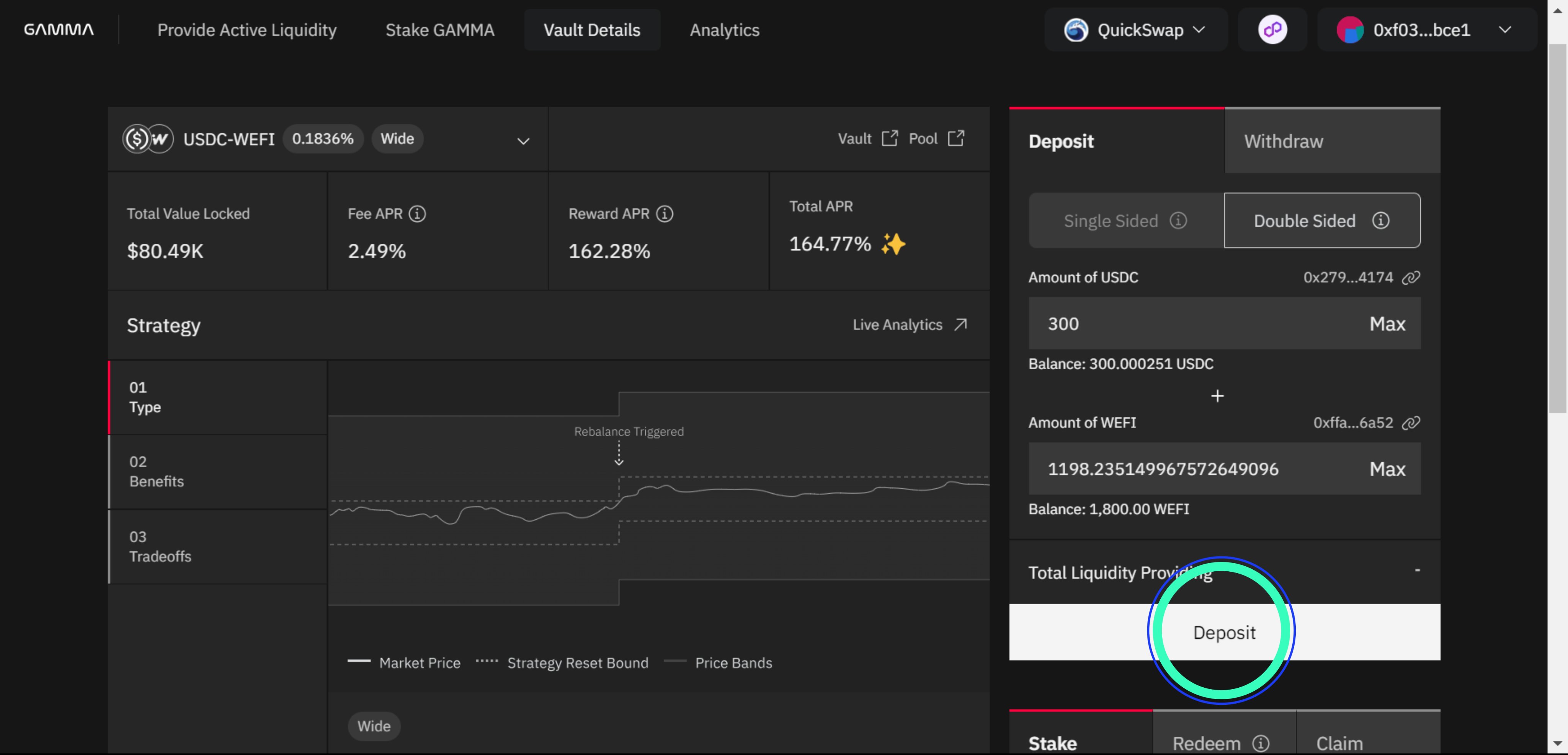Open the Live Analytics link
This screenshot has height=755, width=1568.
pos(910,325)
